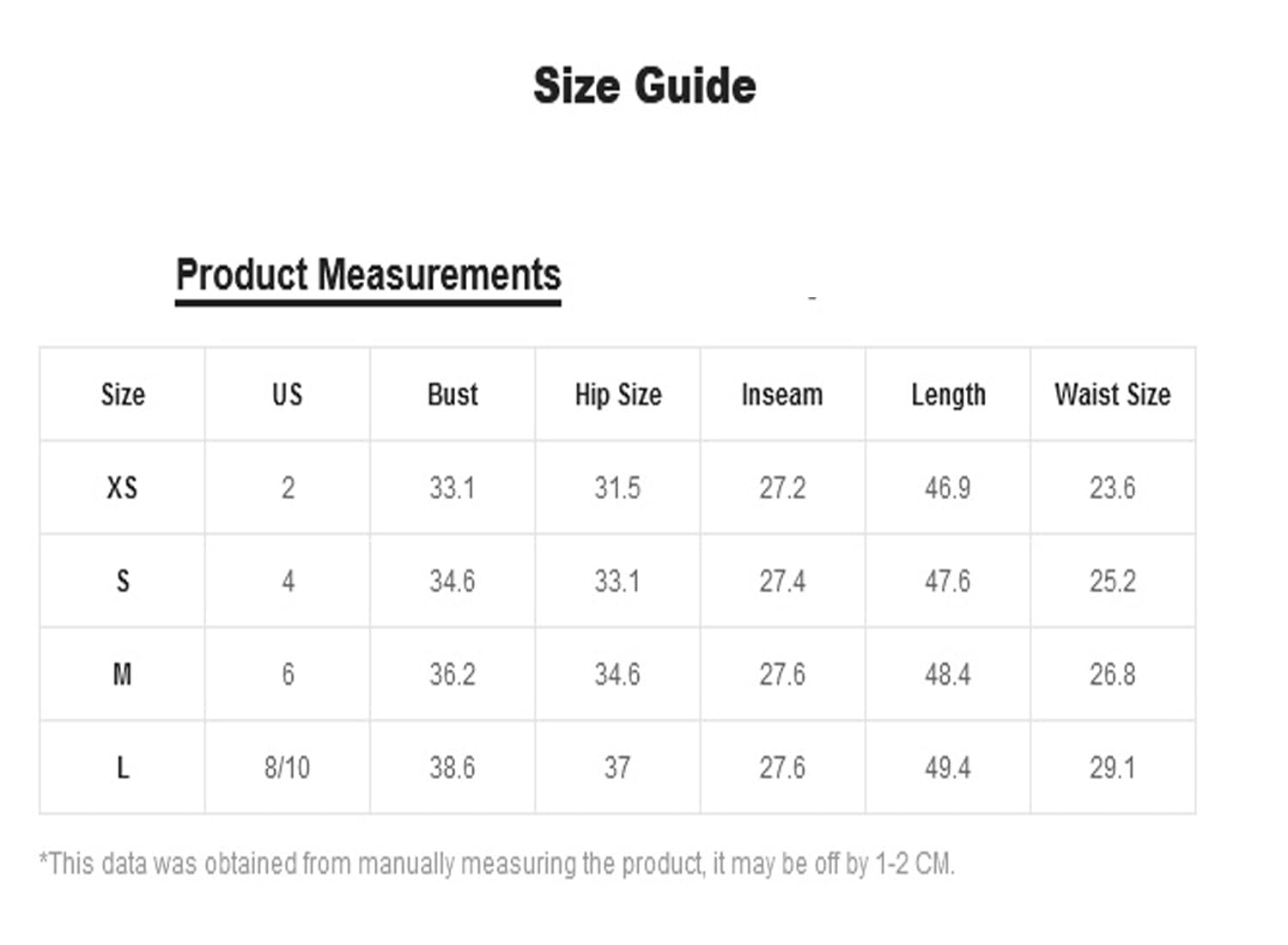
Task: Select the XS bust value 33.1
Action: pyautogui.click(x=452, y=488)
